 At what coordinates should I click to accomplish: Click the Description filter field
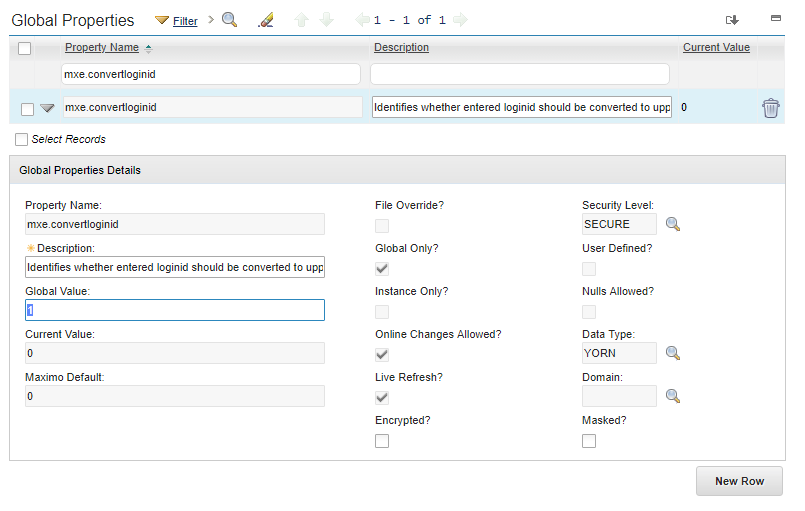520,74
